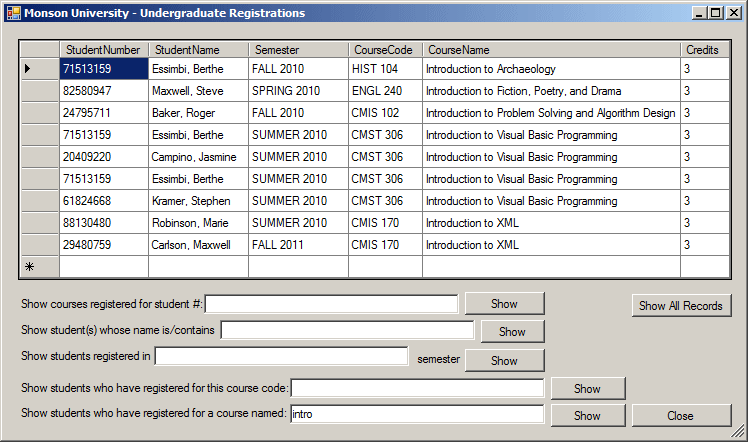Select cell 'Maxwell, Steve'
Viewport: 748px width, 442px height.
coord(198,91)
